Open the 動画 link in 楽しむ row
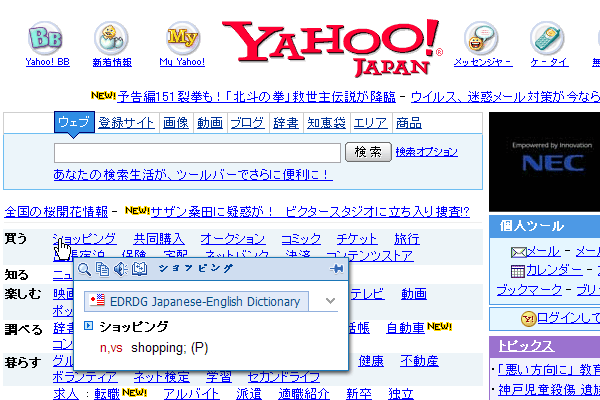This screenshot has width=600, height=400. (414, 294)
